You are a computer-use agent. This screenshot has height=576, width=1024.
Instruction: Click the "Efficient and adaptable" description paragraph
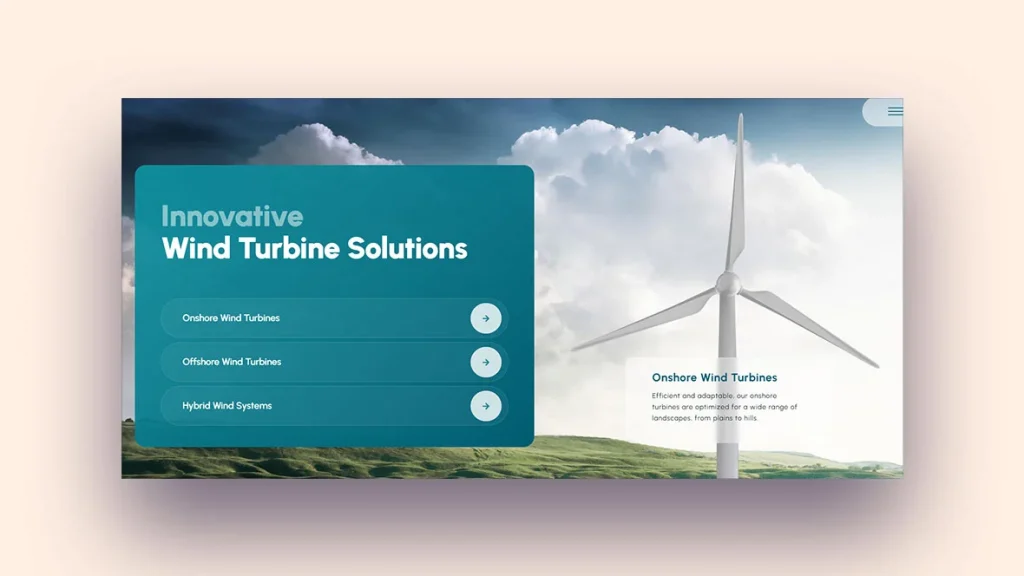724,407
